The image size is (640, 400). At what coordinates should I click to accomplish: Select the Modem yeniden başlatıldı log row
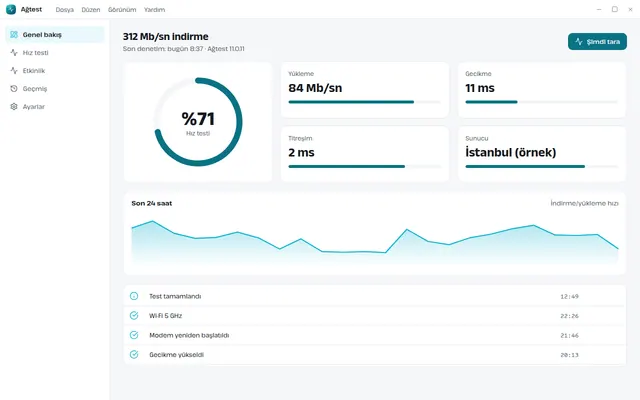[375, 335]
